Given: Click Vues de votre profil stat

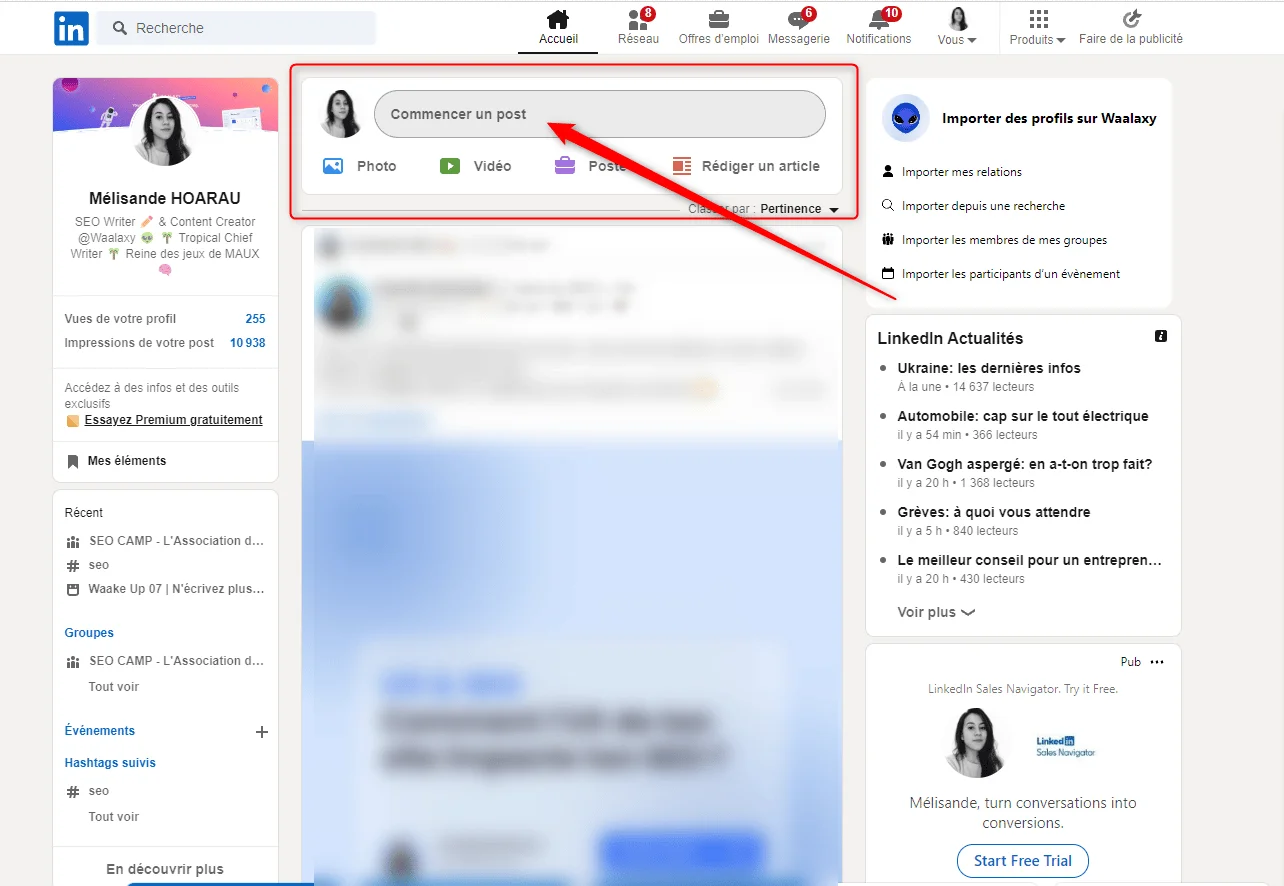Looking at the screenshot, I should point(165,319).
